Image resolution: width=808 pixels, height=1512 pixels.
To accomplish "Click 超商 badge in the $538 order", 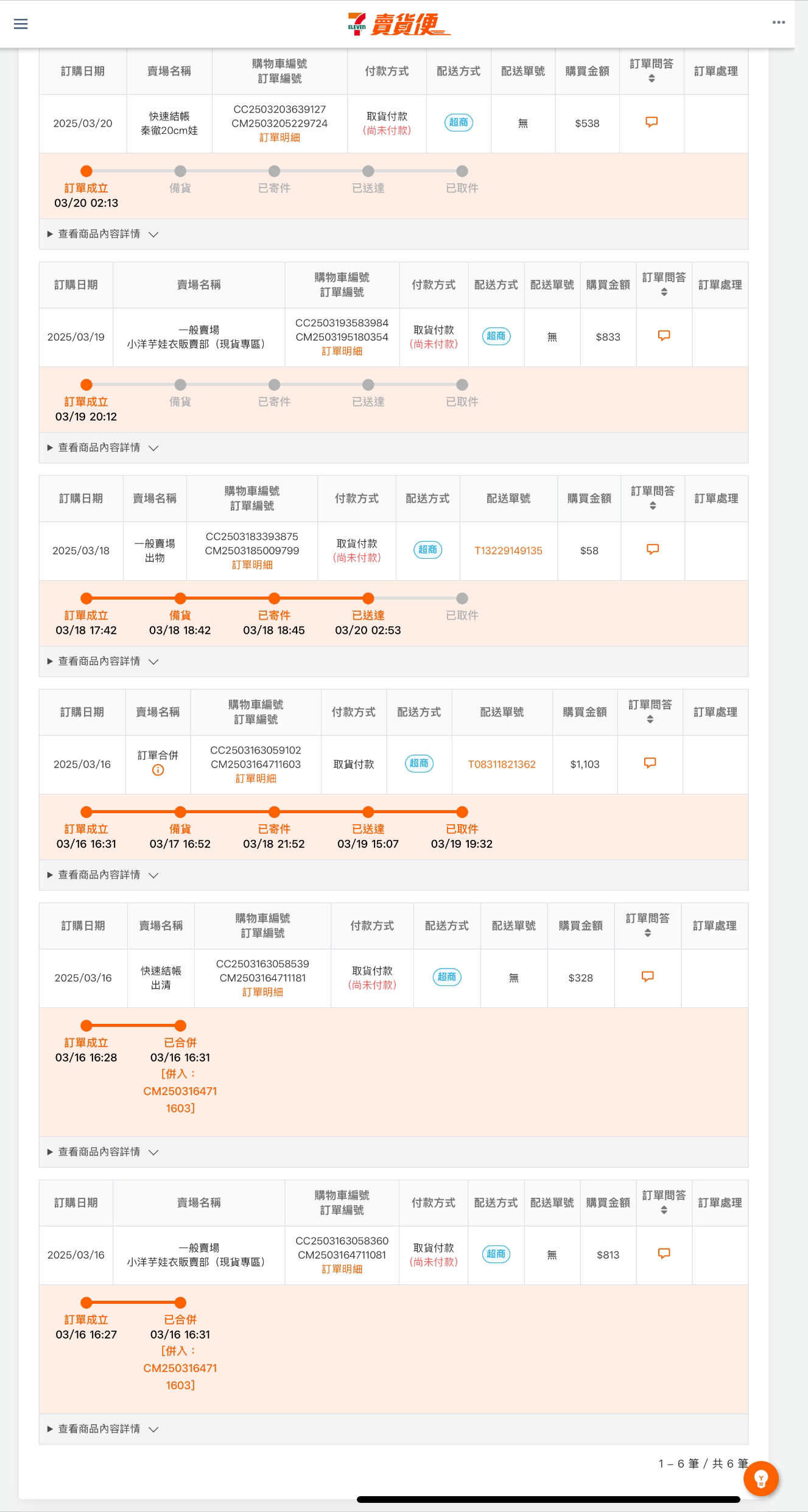I will click(458, 122).
